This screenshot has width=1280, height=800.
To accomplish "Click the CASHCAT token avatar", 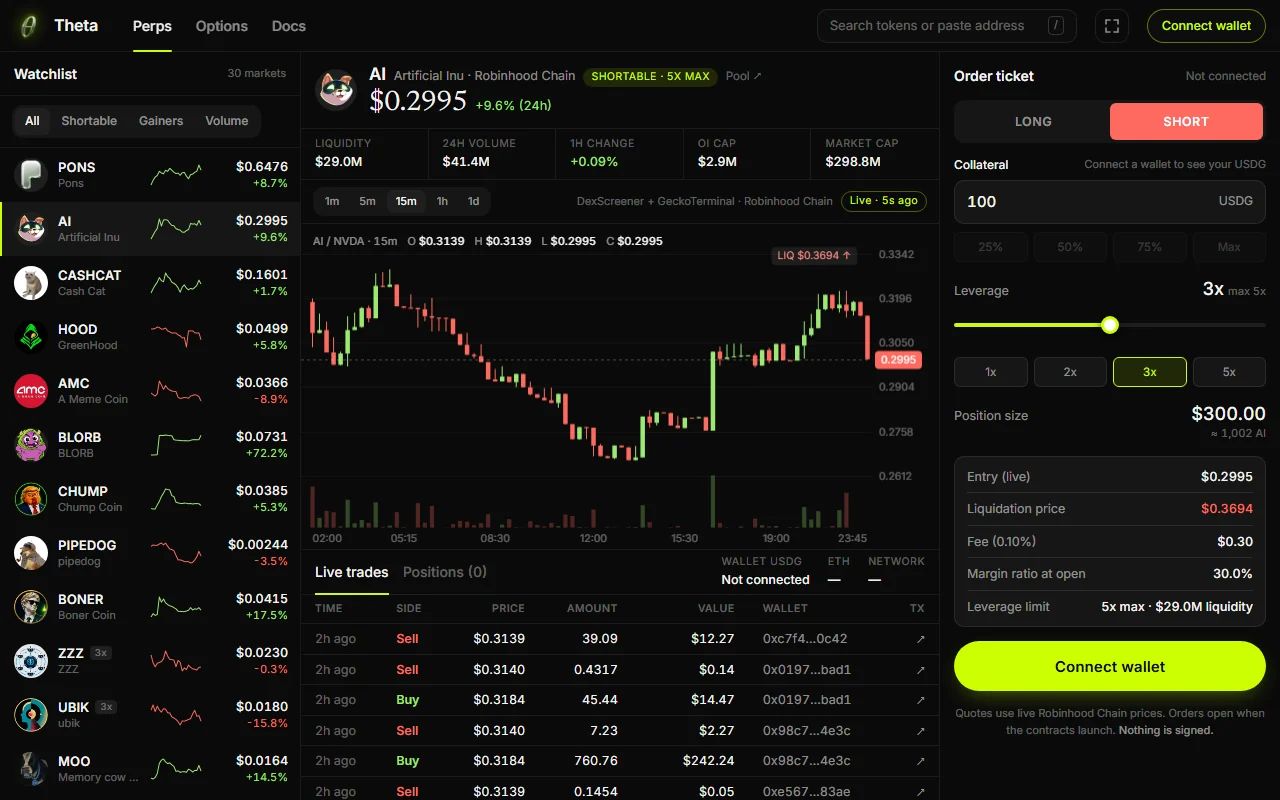I will click(31, 283).
